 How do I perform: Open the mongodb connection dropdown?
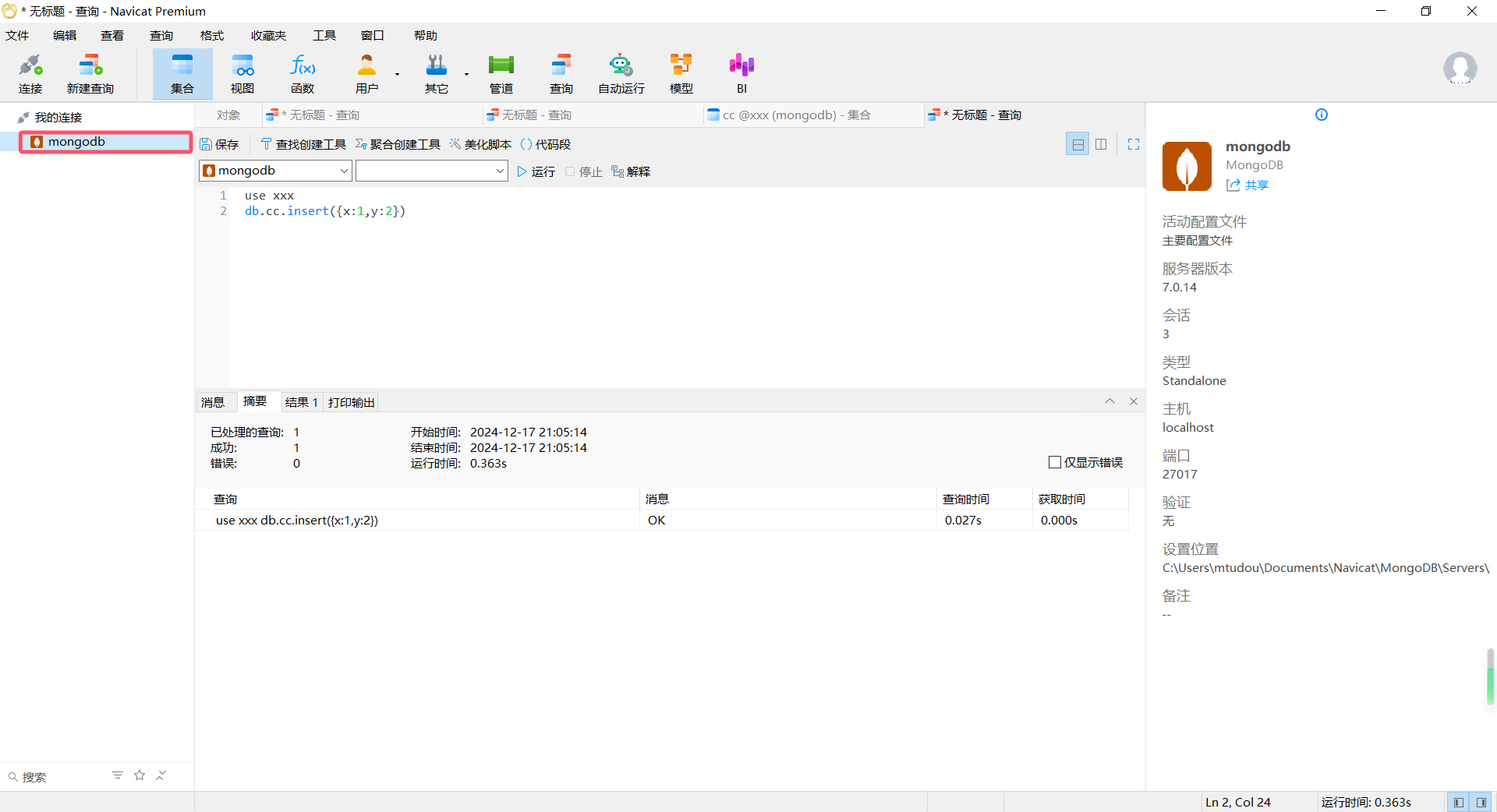coord(275,171)
